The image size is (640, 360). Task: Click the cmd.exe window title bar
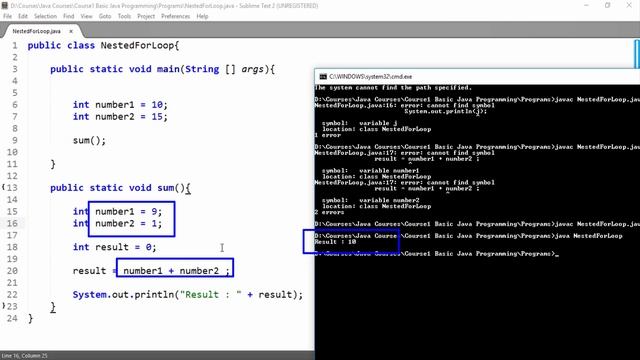click(x=477, y=76)
